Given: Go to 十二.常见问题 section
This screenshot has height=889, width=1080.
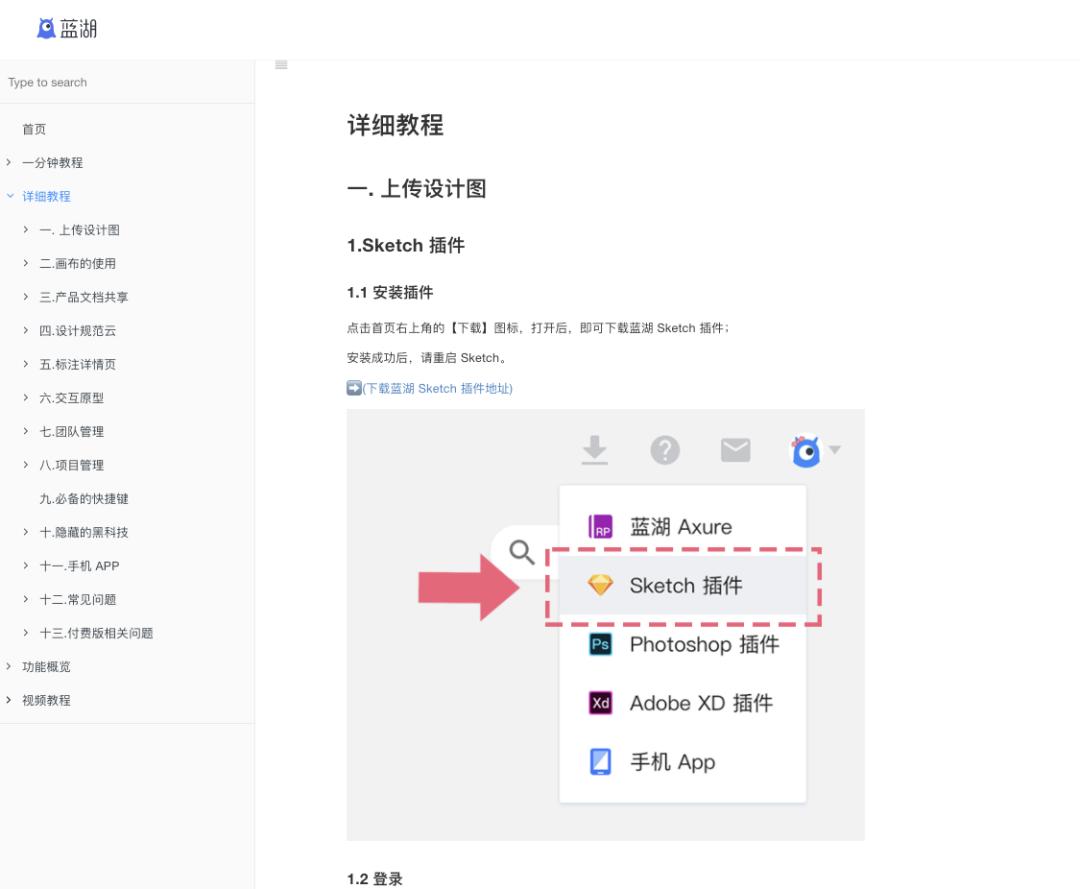Looking at the screenshot, I should (x=78, y=600).
